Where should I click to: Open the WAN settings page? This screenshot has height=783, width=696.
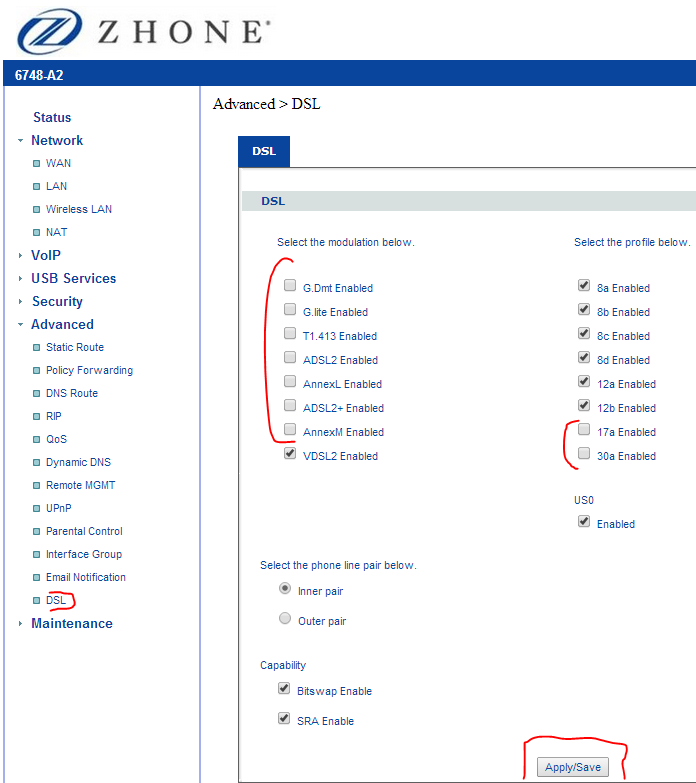[x=58, y=163]
